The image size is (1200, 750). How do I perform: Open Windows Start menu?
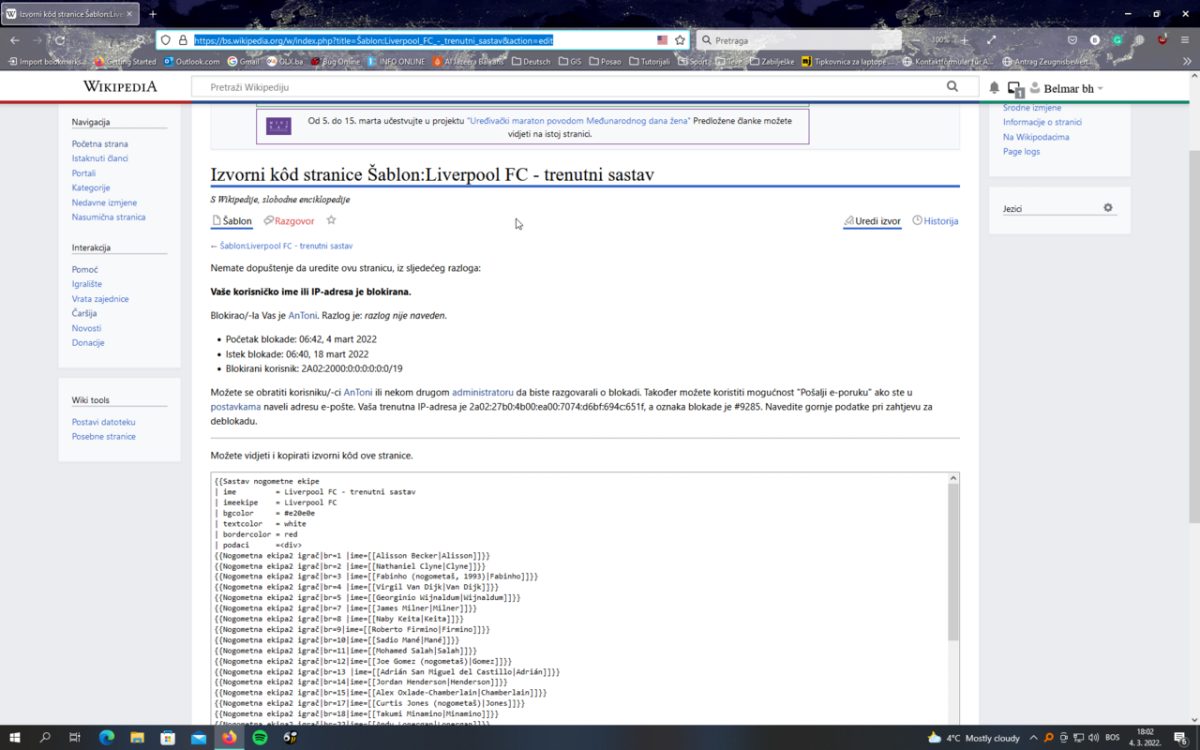[15, 738]
